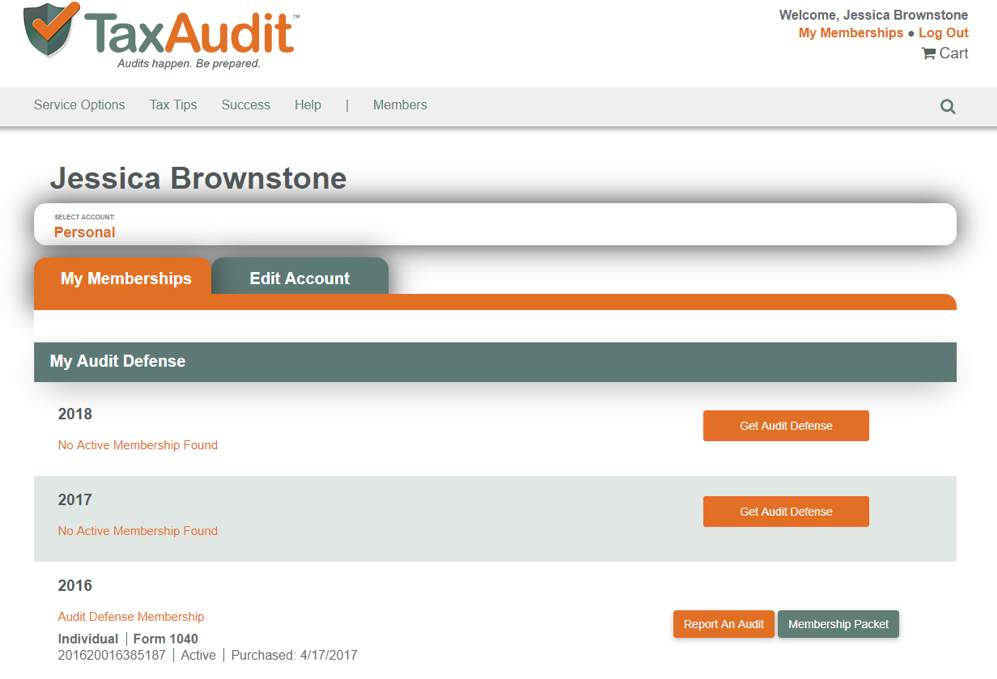Open the Members menu item

coord(400,105)
